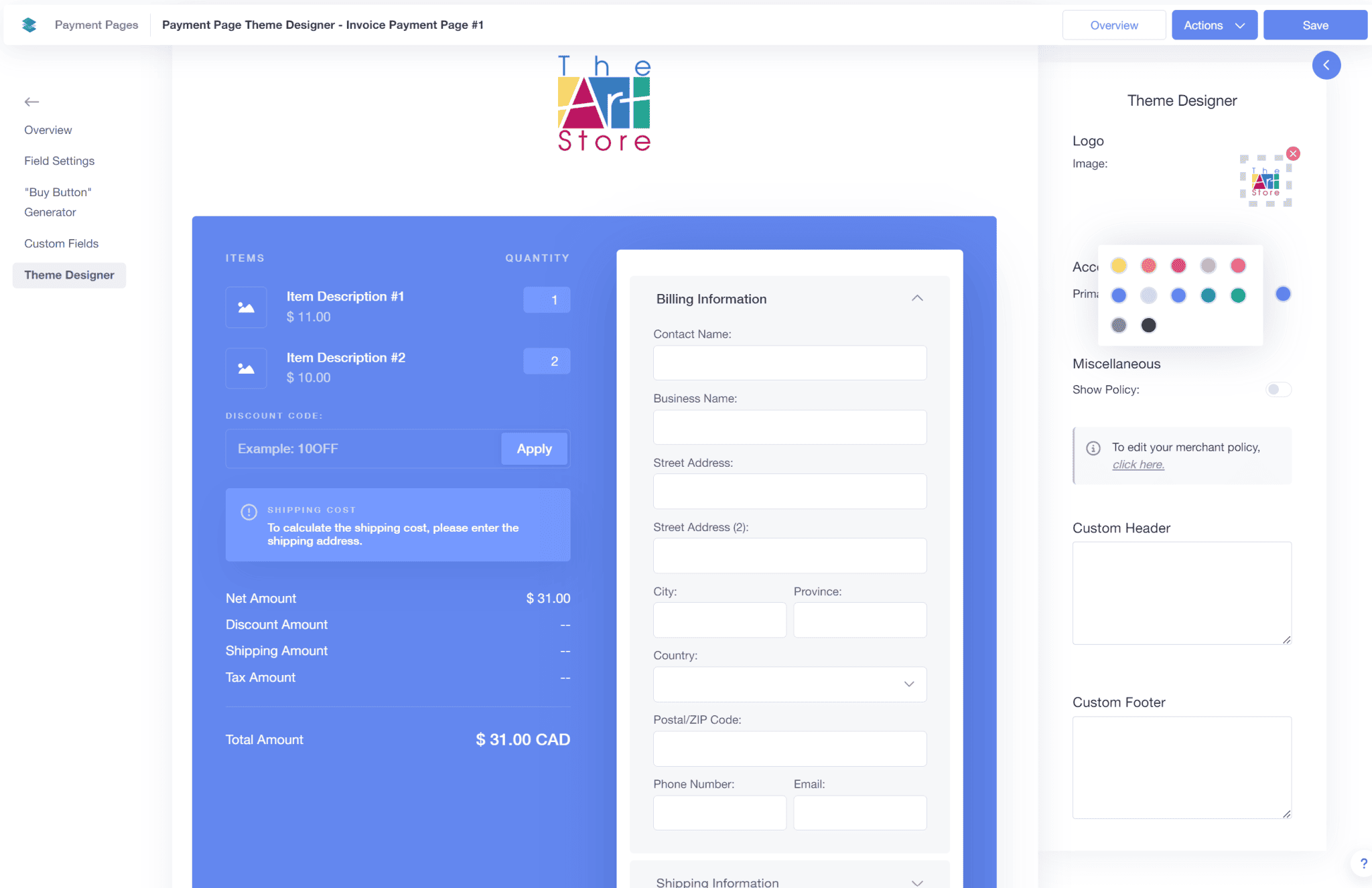Remove the logo image with the red X
The height and width of the screenshot is (888, 1372).
point(1293,154)
